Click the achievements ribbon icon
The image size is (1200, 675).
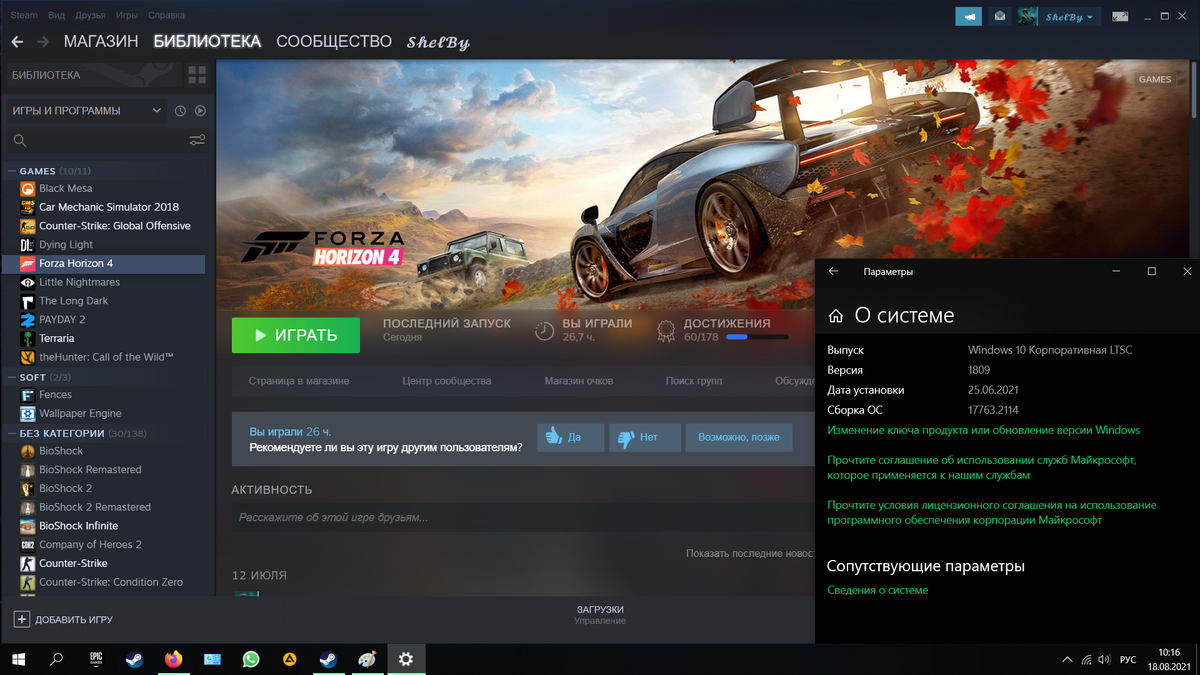point(666,330)
